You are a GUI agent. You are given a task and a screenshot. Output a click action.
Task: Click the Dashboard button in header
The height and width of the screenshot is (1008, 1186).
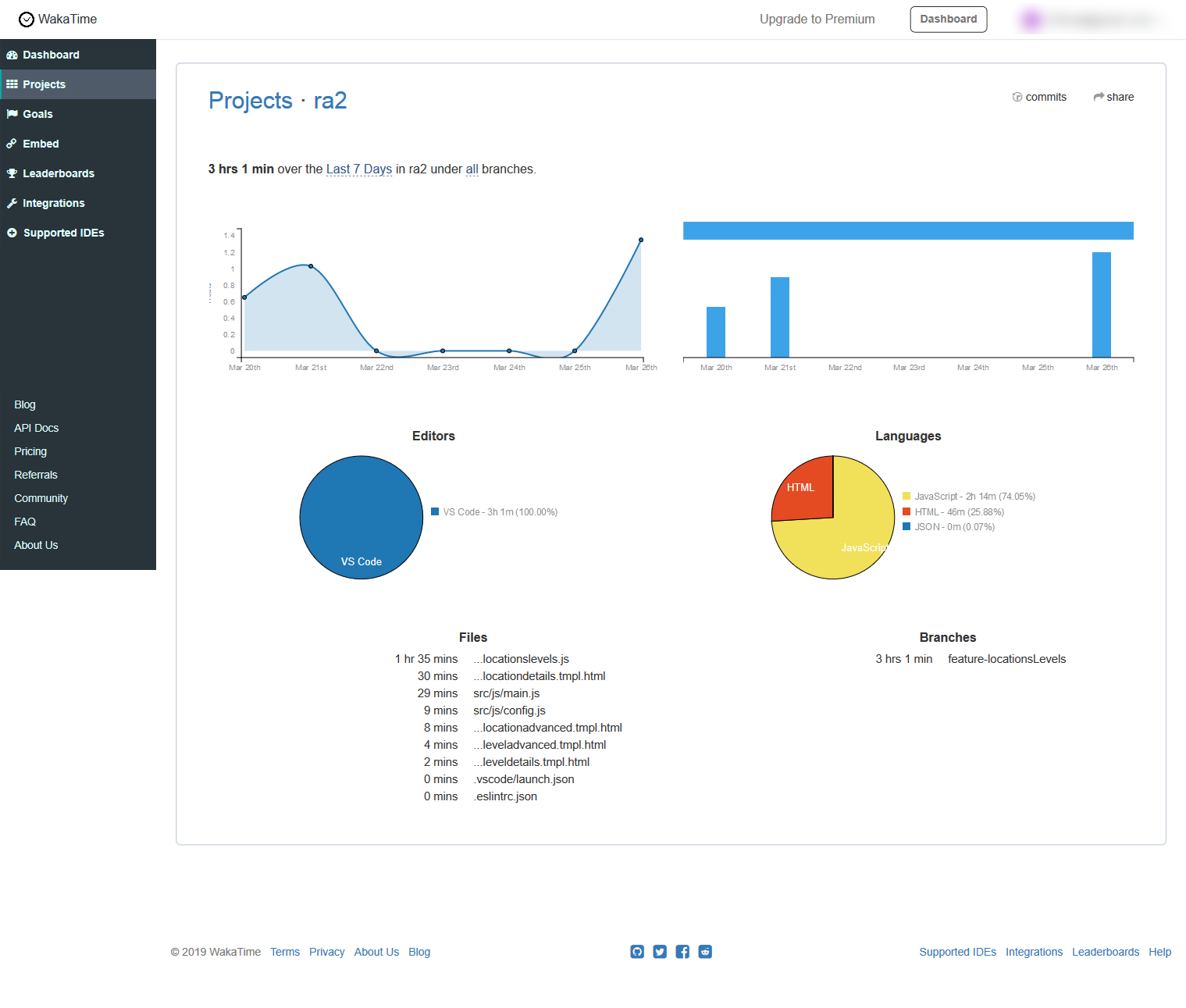949,20
